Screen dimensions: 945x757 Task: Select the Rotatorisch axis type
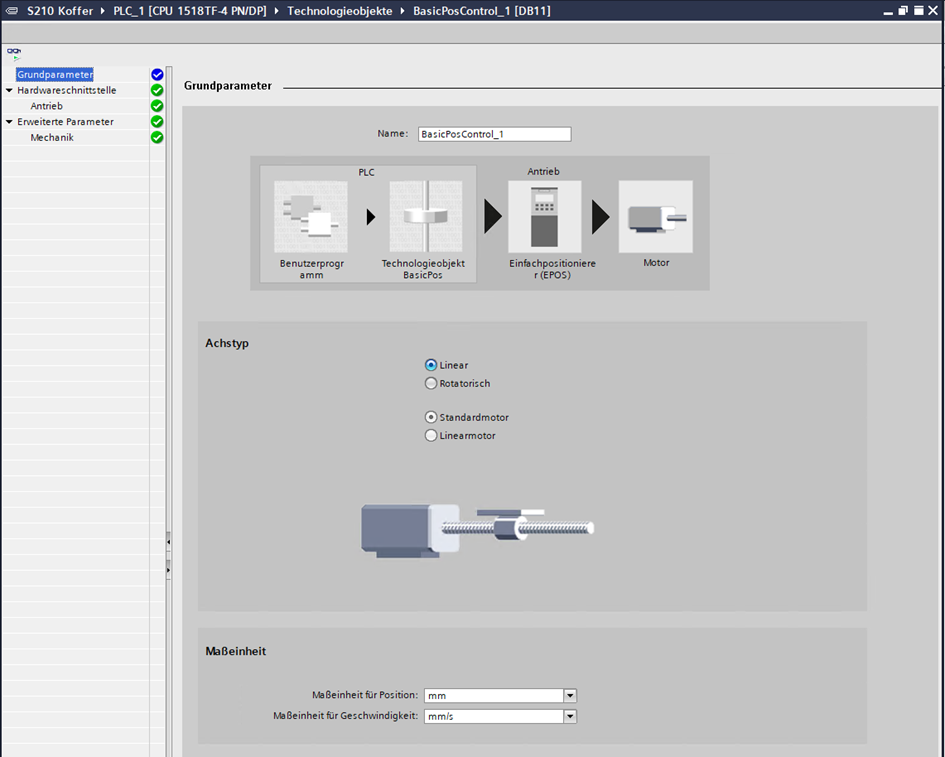click(431, 384)
